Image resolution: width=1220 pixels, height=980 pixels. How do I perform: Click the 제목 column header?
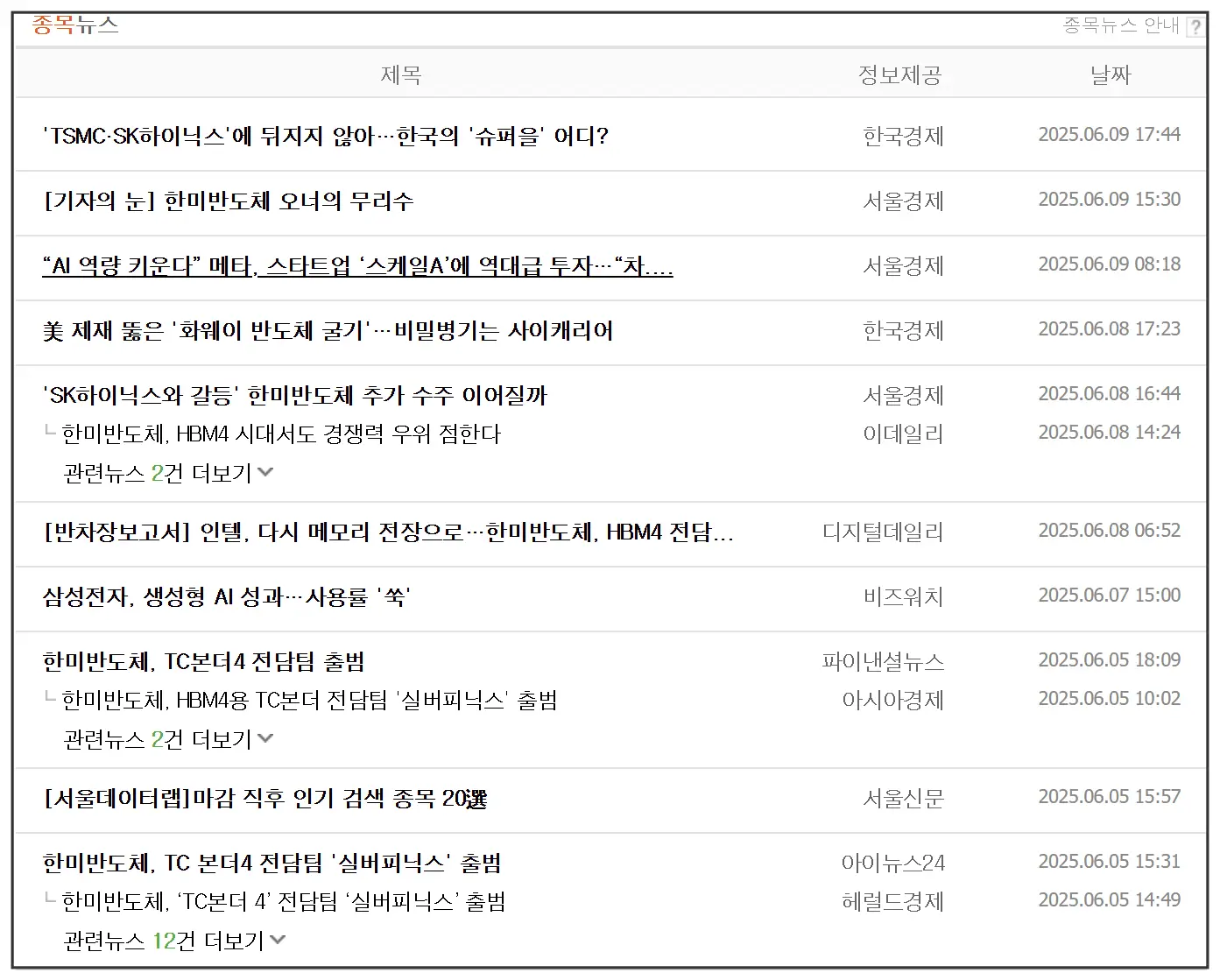click(x=401, y=75)
